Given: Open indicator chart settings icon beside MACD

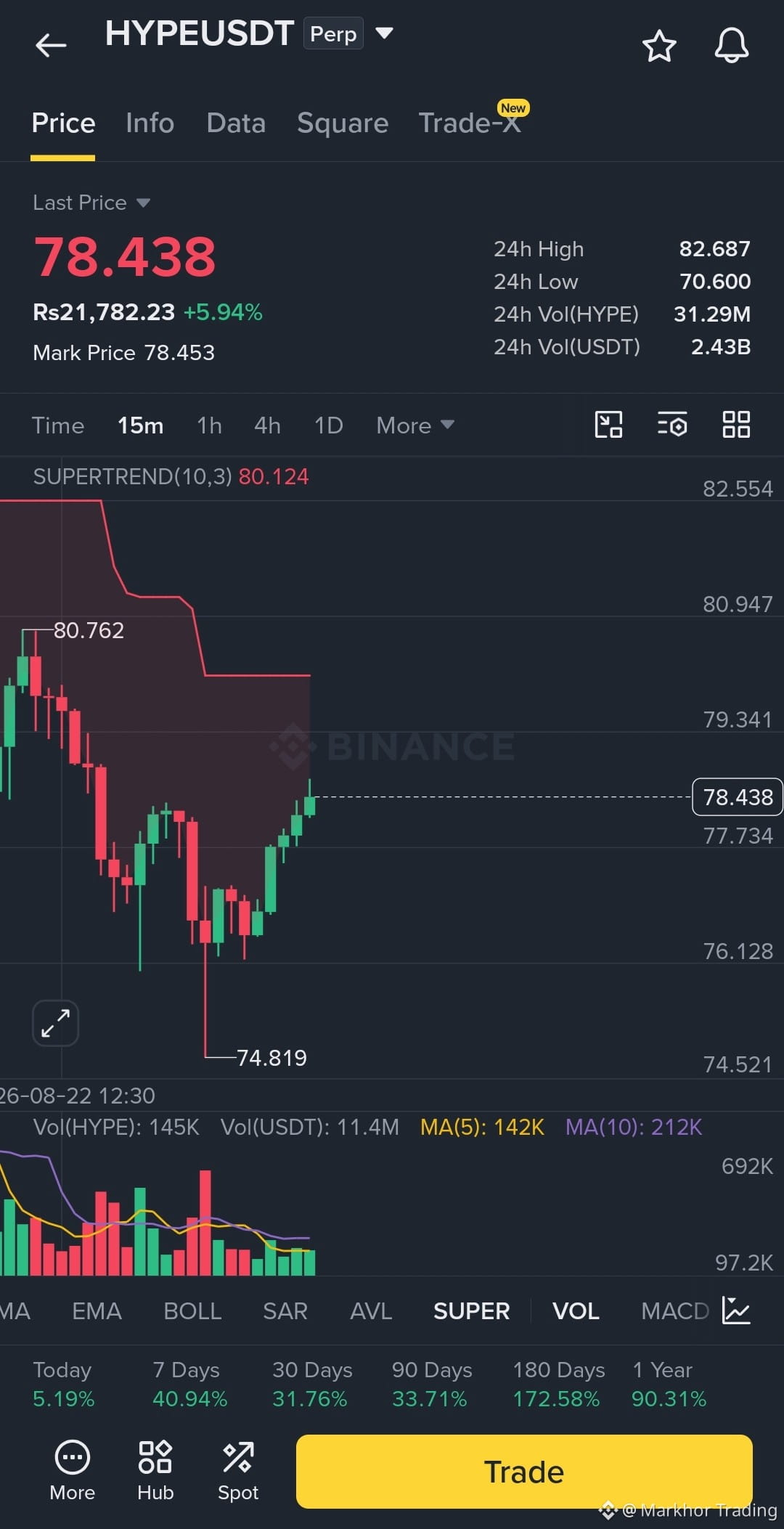Looking at the screenshot, I should (x=735, y=1310).
